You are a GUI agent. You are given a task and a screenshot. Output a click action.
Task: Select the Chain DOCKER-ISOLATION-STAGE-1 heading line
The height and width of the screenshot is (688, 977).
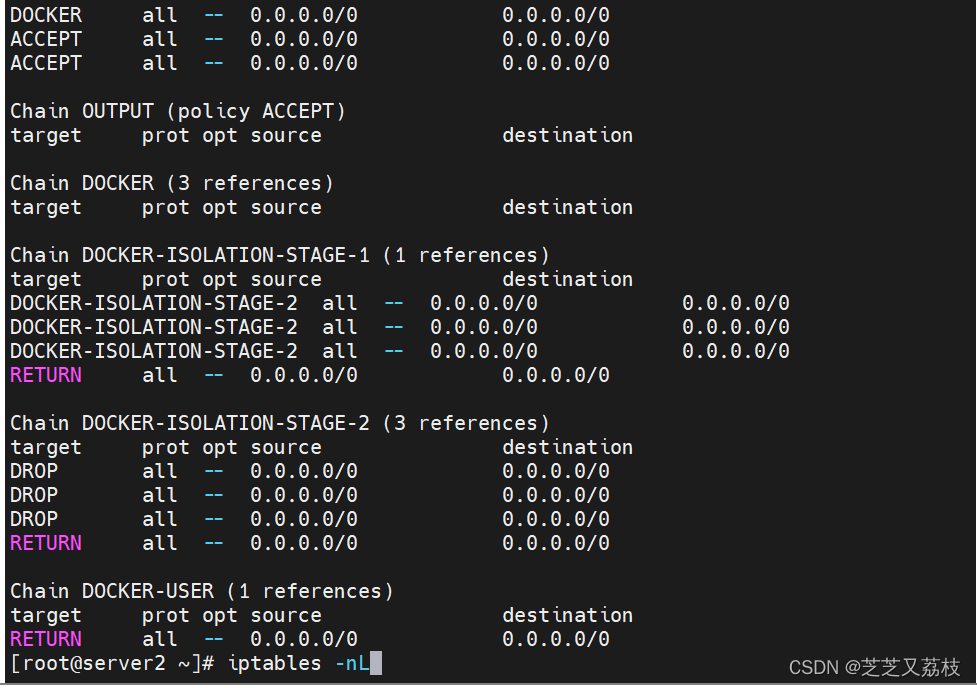click(280, 255)
